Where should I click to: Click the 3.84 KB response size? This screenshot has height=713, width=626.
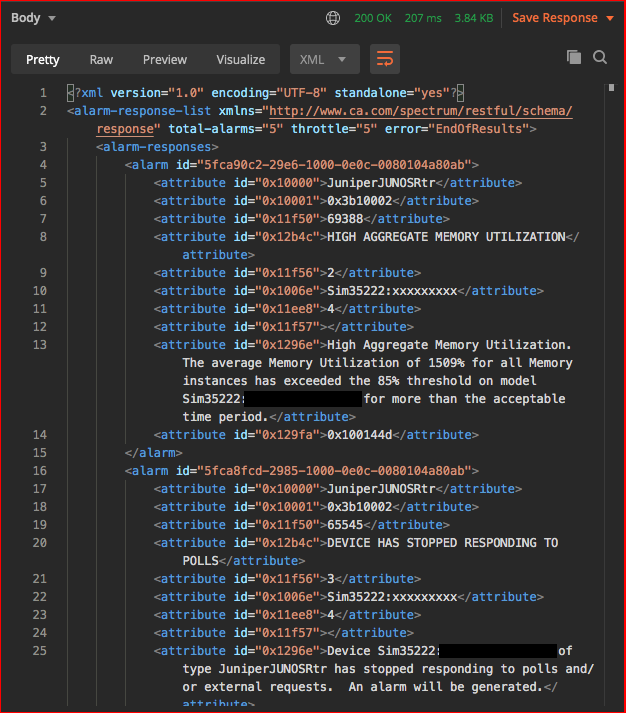[x=472, y=18]
